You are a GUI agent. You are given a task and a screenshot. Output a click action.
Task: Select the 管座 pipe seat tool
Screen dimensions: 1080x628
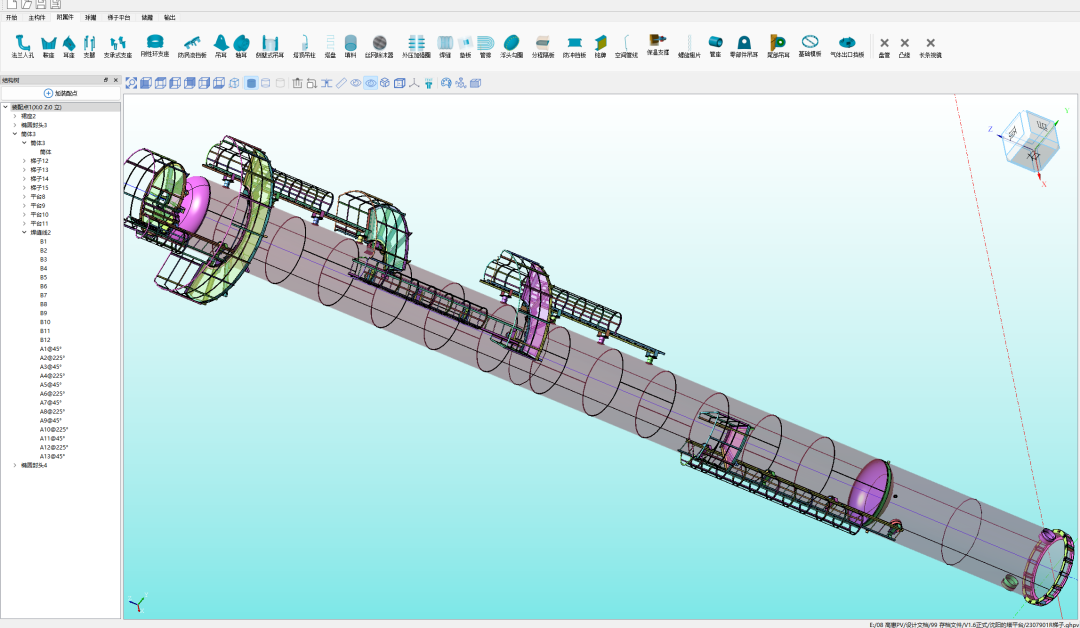click(716, 46)
